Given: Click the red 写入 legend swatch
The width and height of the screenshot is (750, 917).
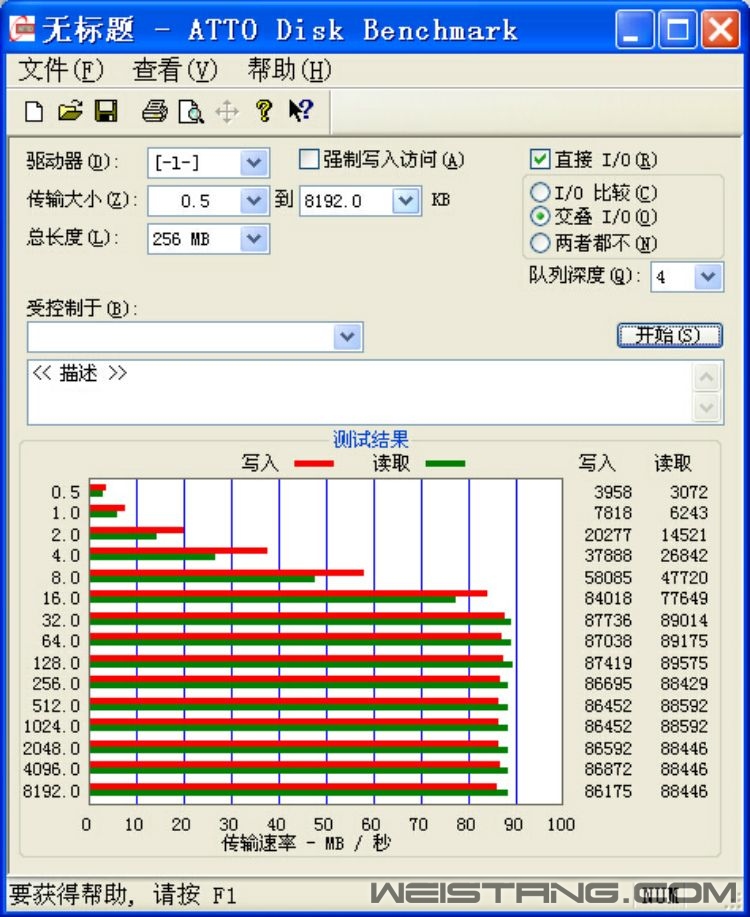Looking at the screenshot, I should click(x=314, y=463).
